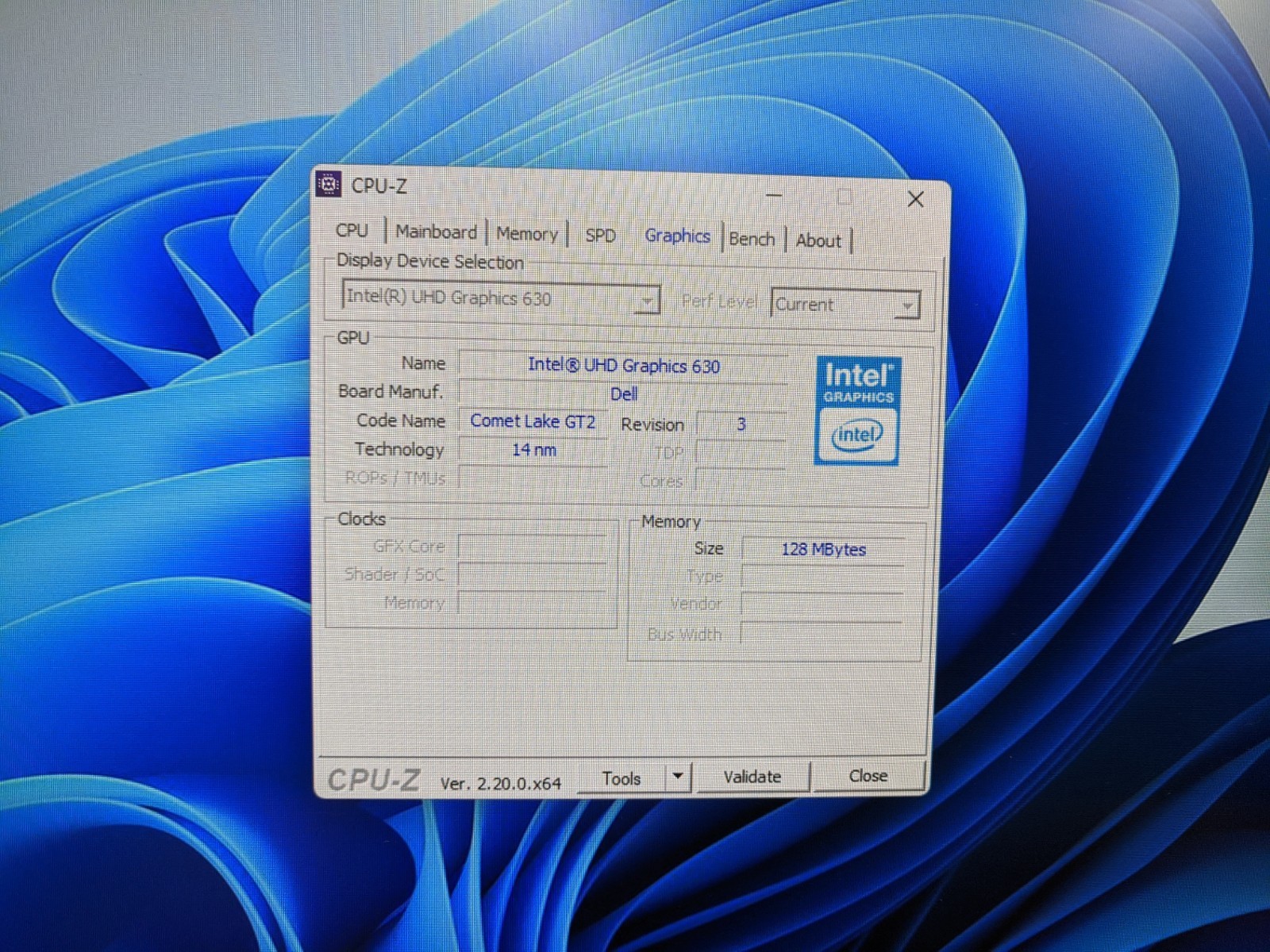Image resolution: width=1270 pixels, height=952 pixels.
Task: Go to the SPD tab
Action: [600, 236]
